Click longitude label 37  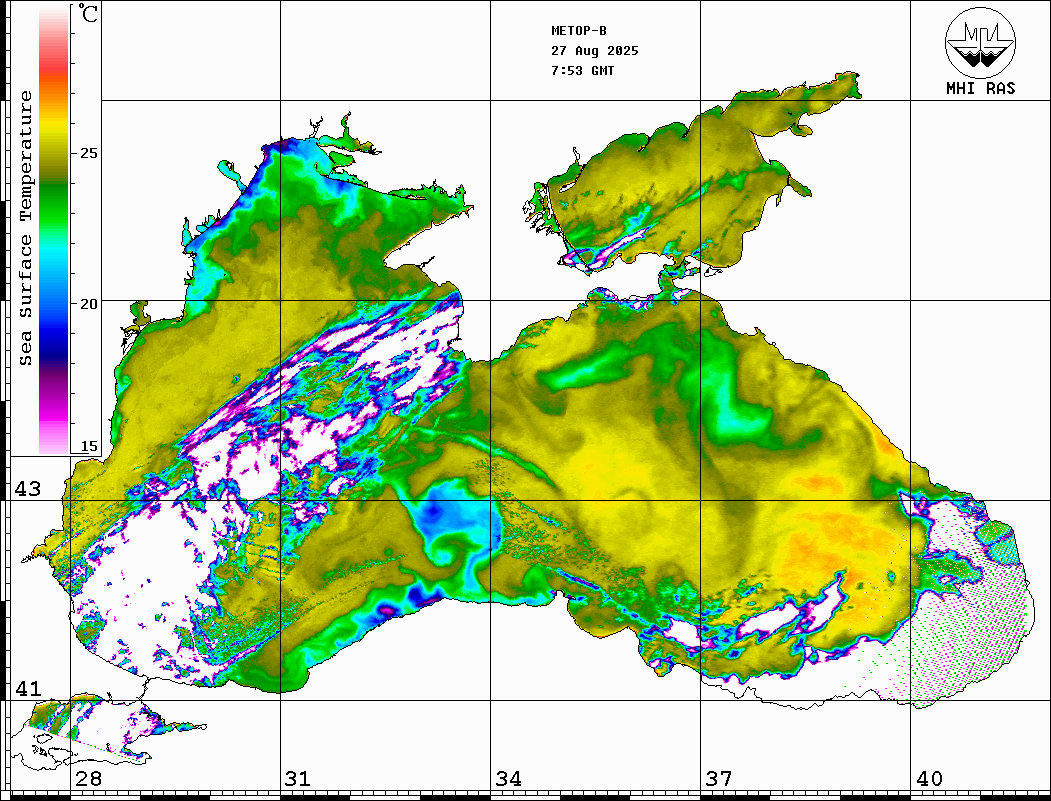(x=719, y=779)
